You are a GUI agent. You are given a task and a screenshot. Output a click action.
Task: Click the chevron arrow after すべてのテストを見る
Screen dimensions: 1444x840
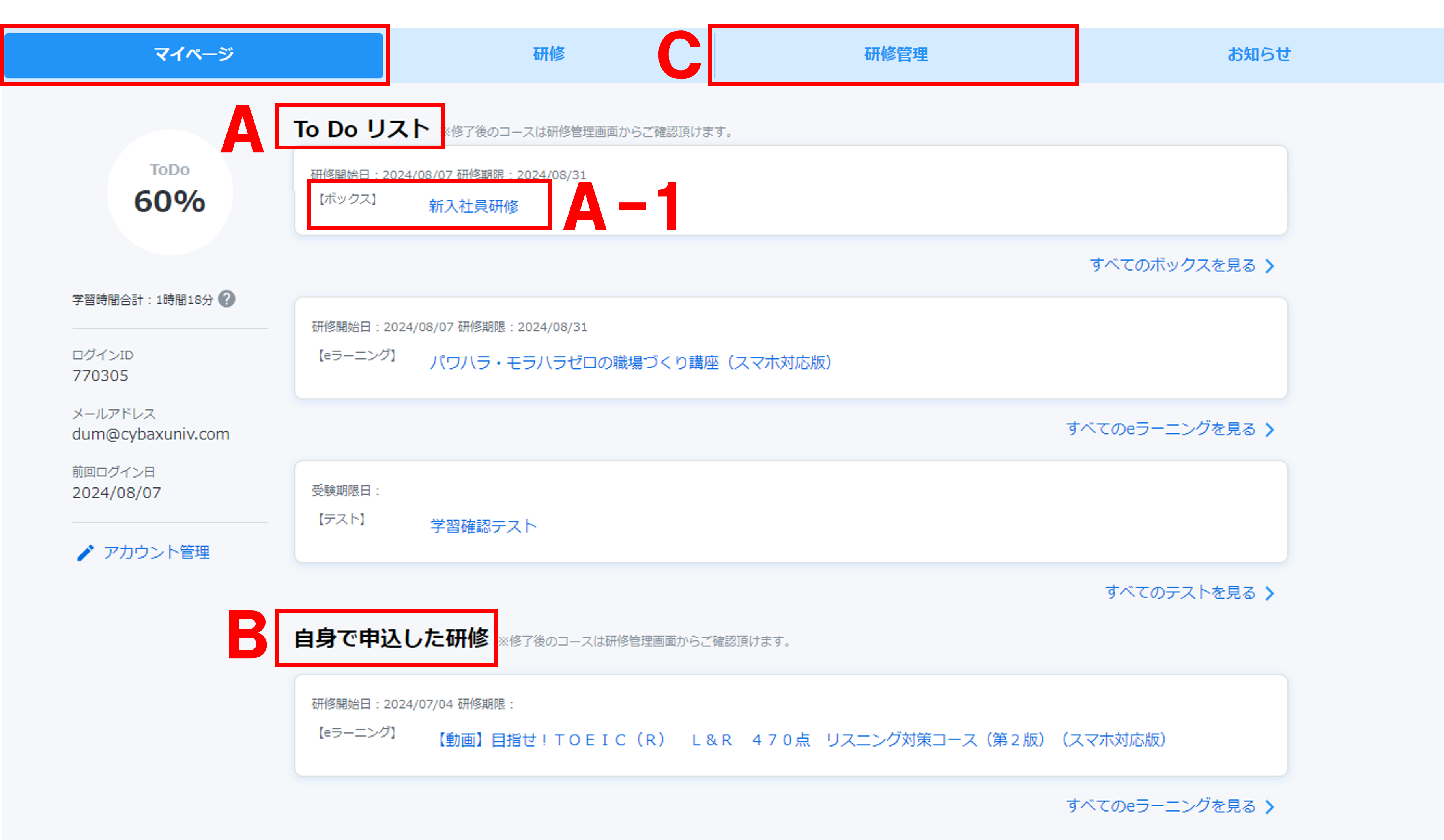tap(1270, 593)
